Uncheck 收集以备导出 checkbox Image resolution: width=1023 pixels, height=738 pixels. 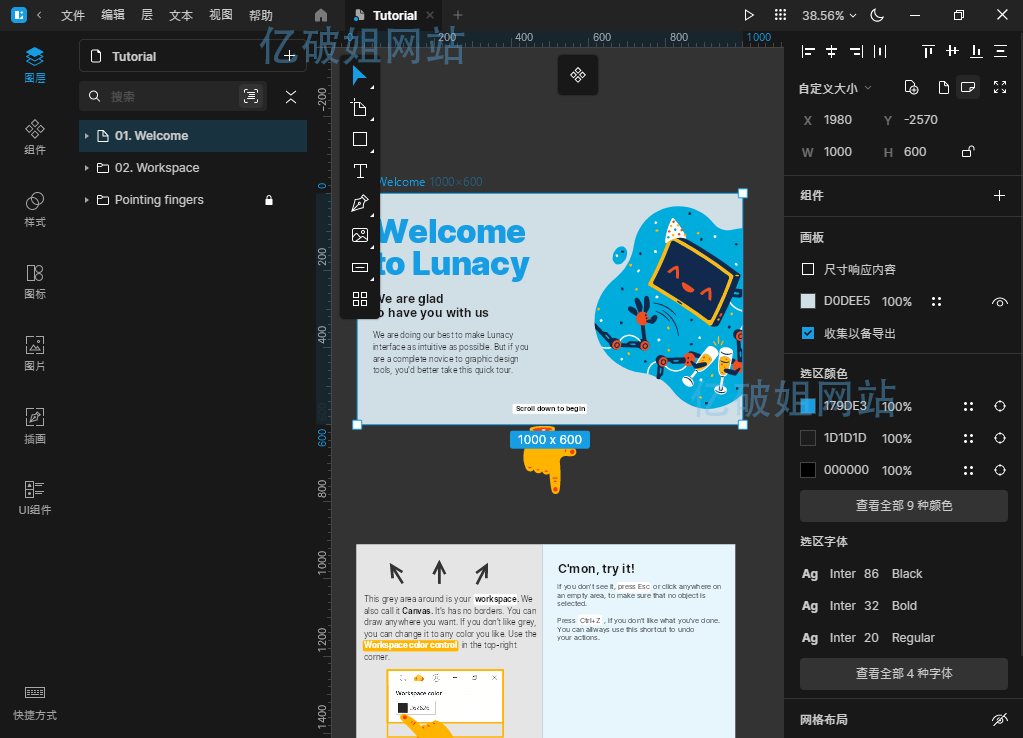[x=808, y=333]
